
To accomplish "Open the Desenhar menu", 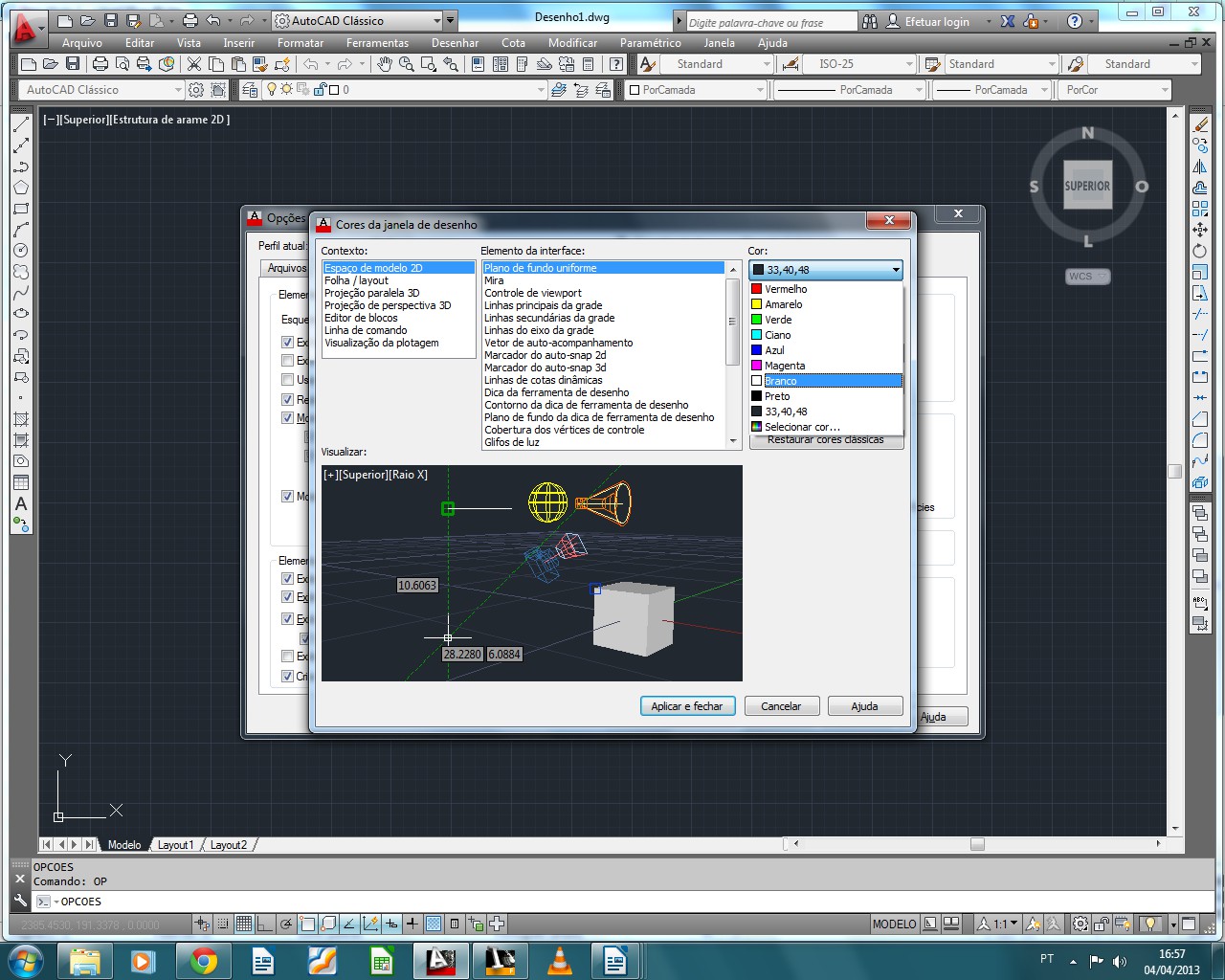I will 455,43.
